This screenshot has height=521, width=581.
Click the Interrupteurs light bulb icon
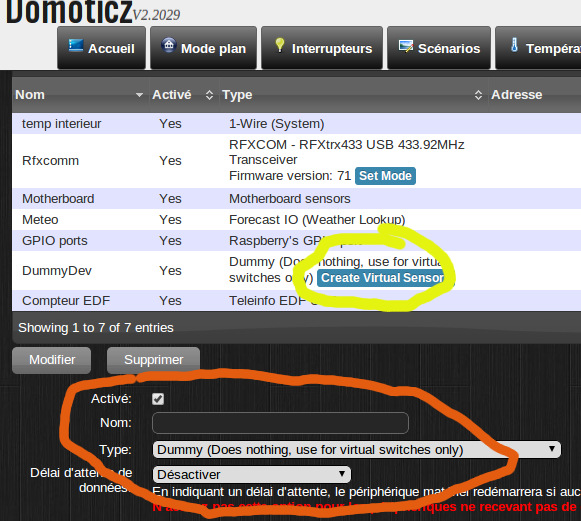[280, 45]
